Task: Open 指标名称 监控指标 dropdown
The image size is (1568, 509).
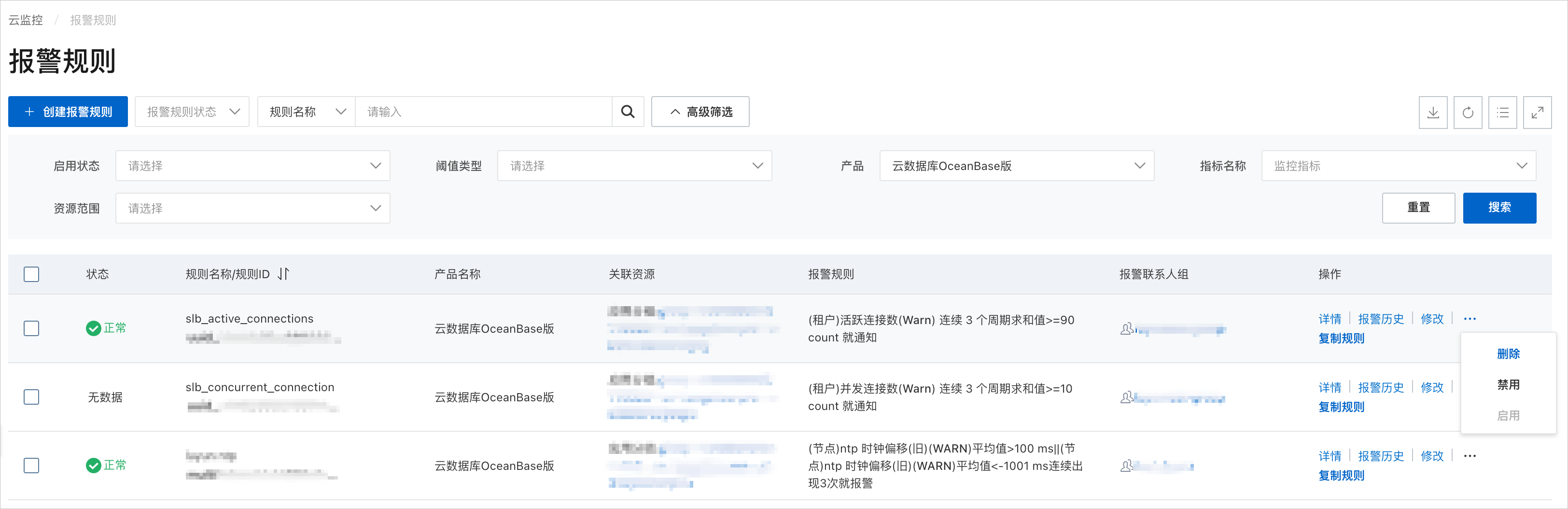Action: pos(1399,166)
